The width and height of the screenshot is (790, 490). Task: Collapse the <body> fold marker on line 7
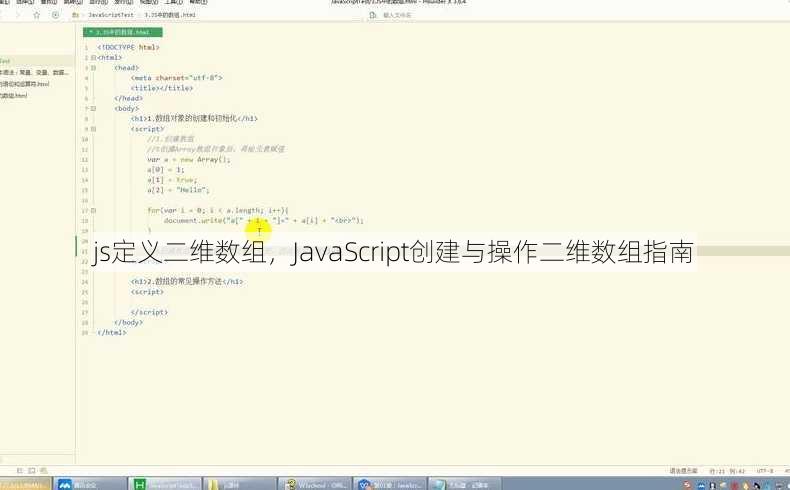tap(93, 109)
